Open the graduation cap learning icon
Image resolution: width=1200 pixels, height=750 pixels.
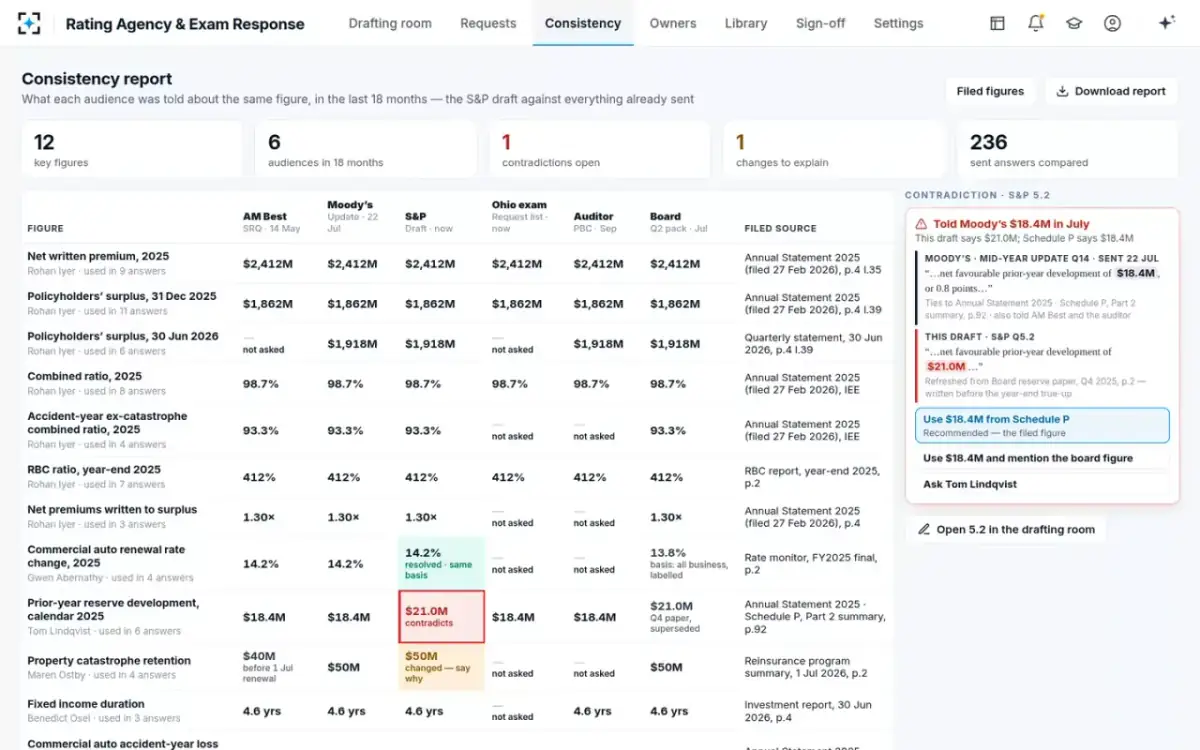tap(1074, 23)
